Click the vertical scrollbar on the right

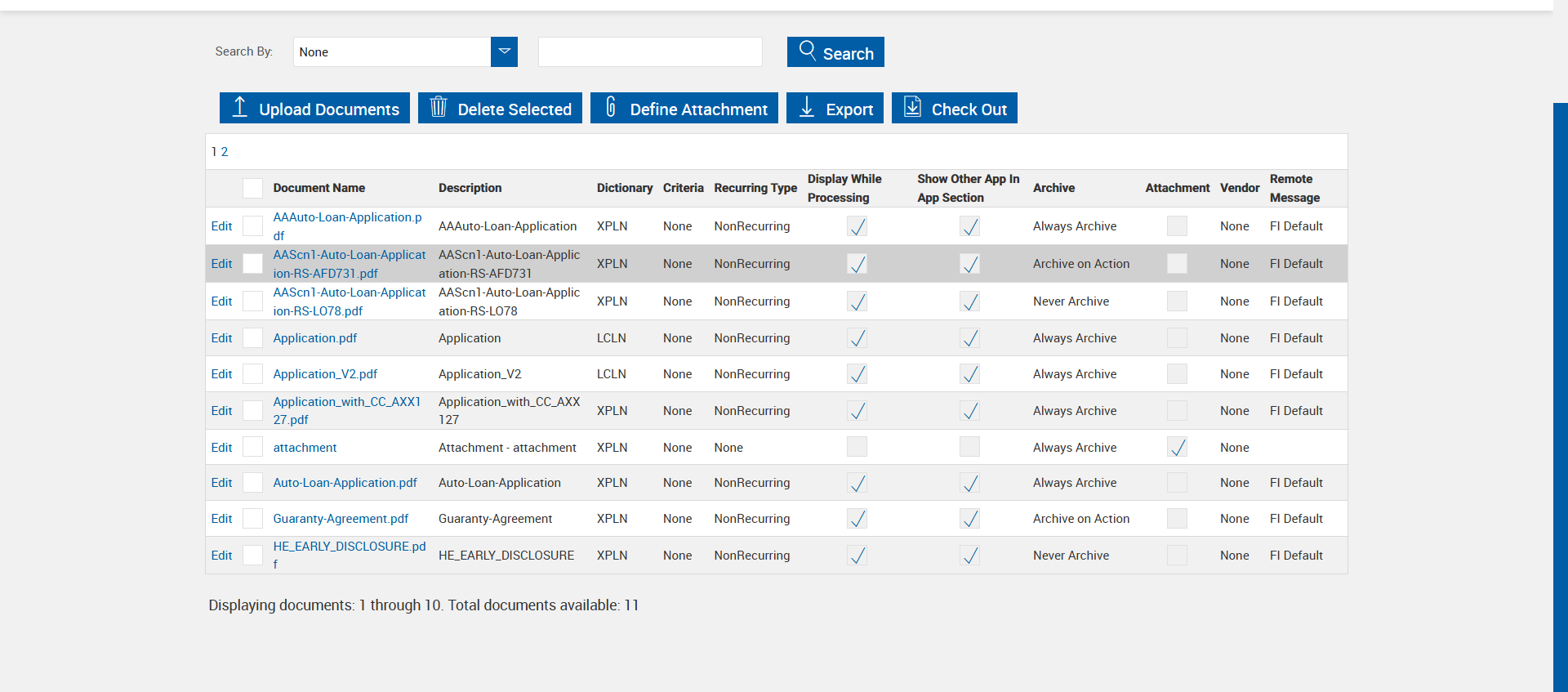point(1560,392)
